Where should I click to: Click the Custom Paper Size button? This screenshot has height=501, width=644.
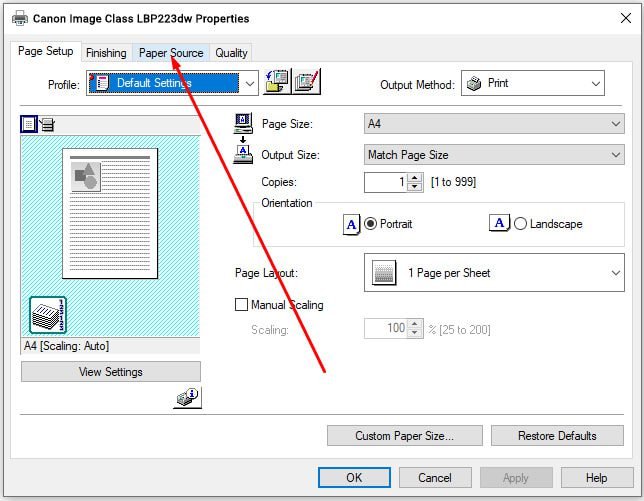coord(404,436)
